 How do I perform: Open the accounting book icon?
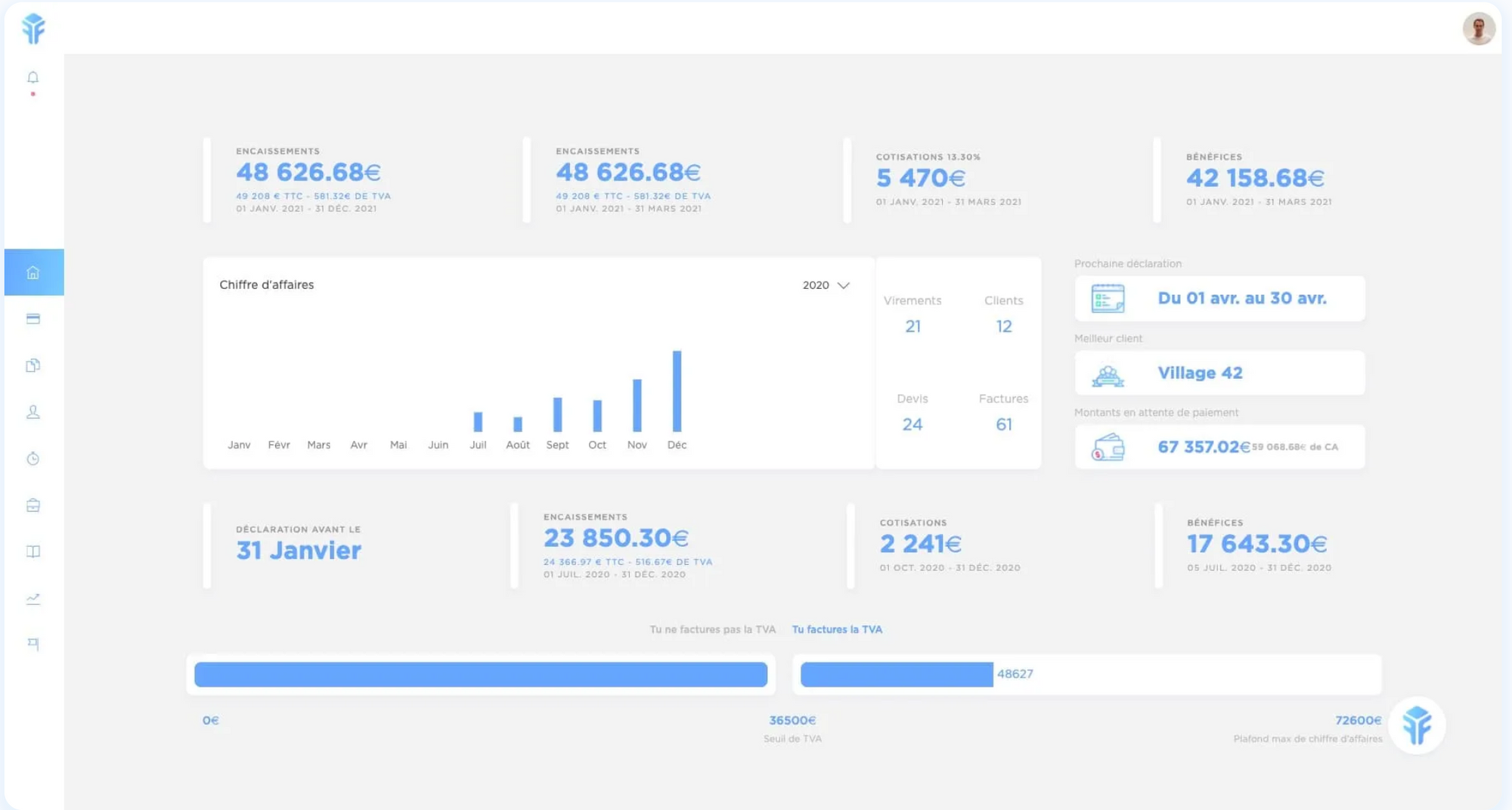point(33,551)
